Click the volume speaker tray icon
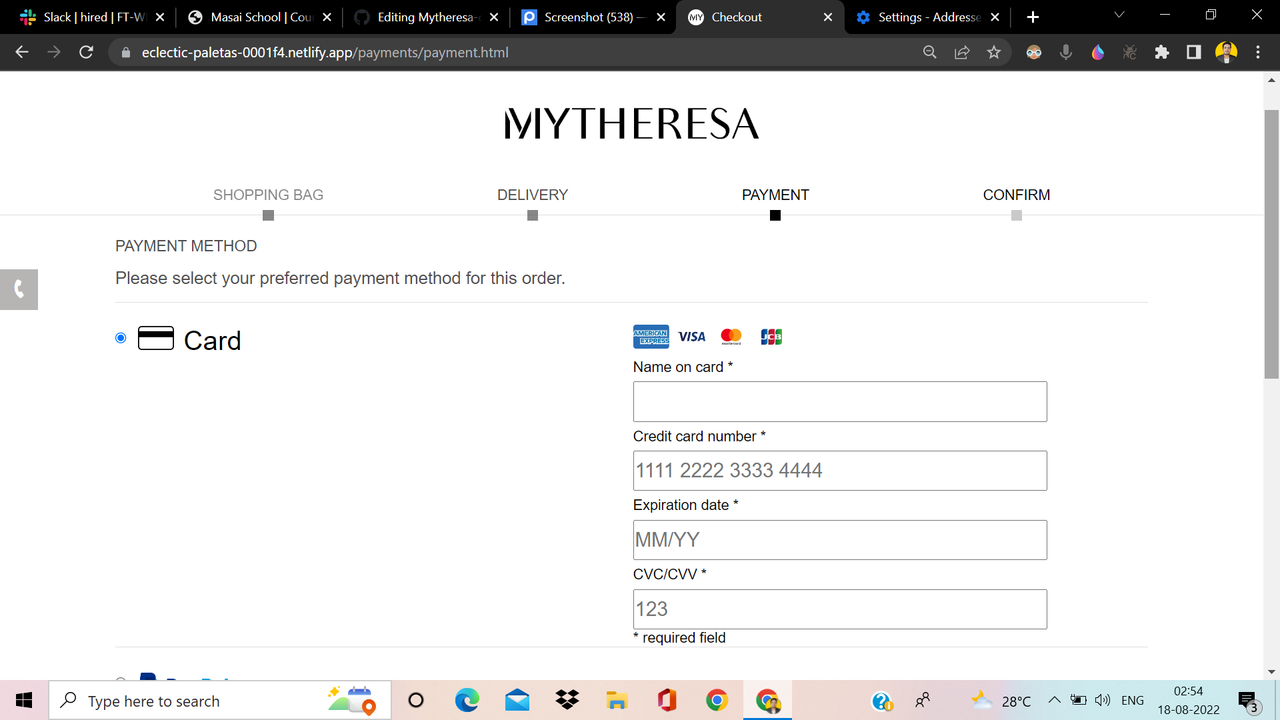This screenshot has height=720, width=1280. coord(1103,700)
